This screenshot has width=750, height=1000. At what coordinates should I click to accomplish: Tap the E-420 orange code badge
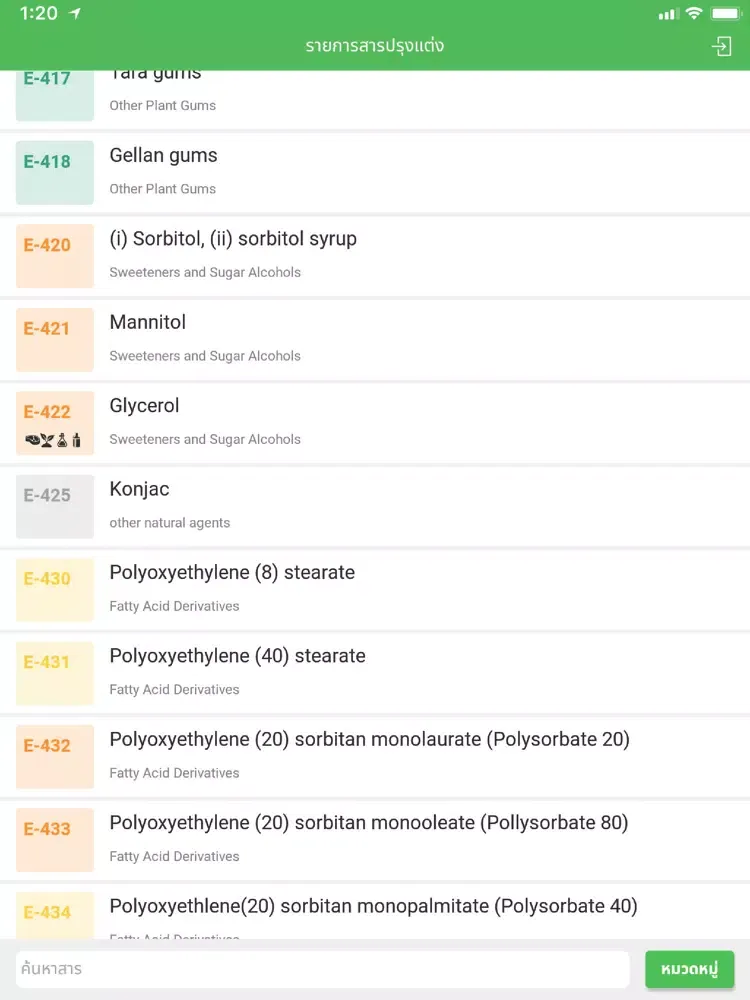pos(55,256)
